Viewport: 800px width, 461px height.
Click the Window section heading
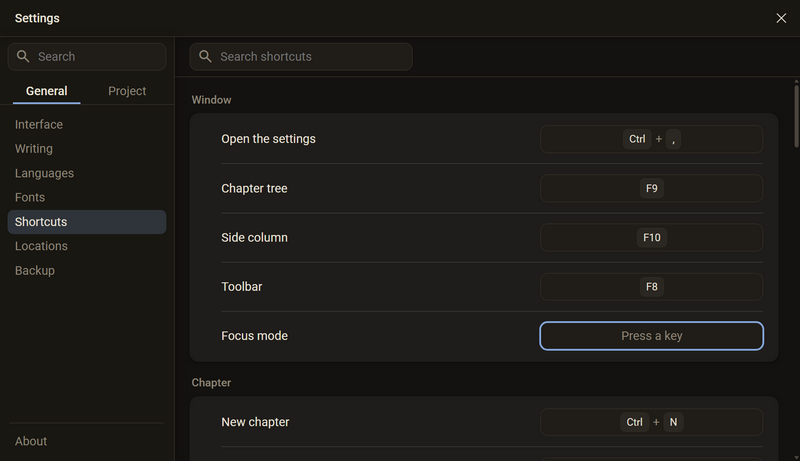tap(211, 100)
